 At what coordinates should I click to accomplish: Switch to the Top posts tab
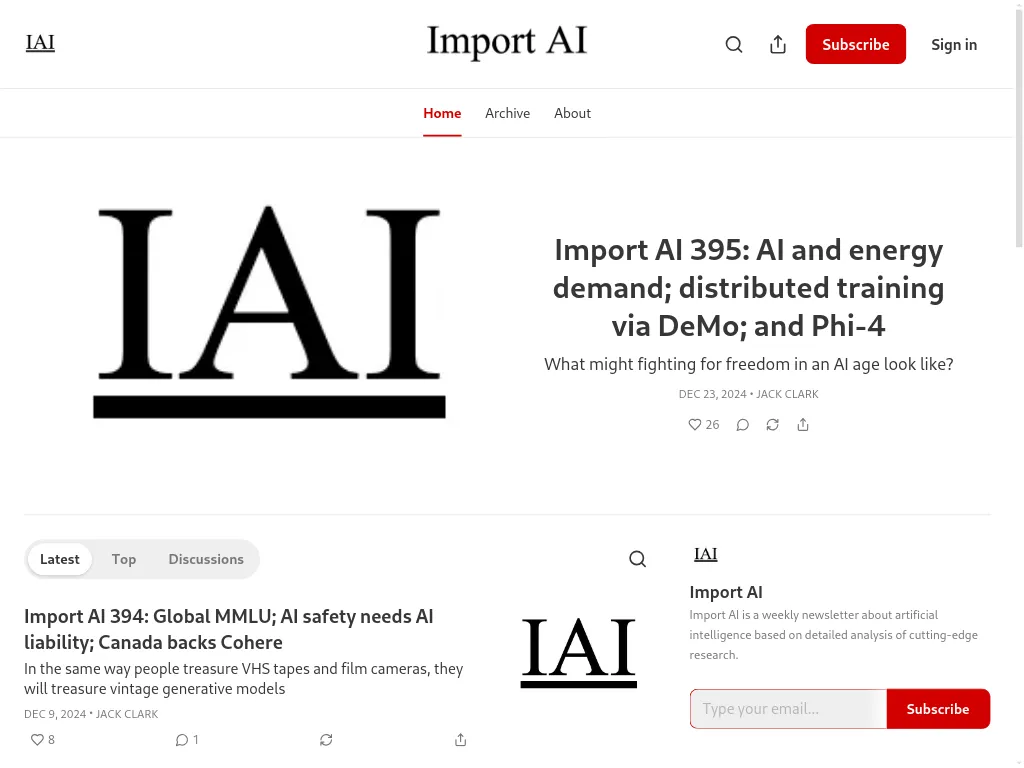123,559
